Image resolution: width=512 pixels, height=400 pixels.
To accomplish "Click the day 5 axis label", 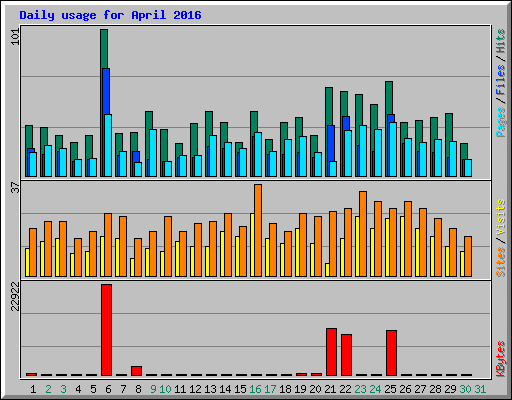I will pos(93,389).
